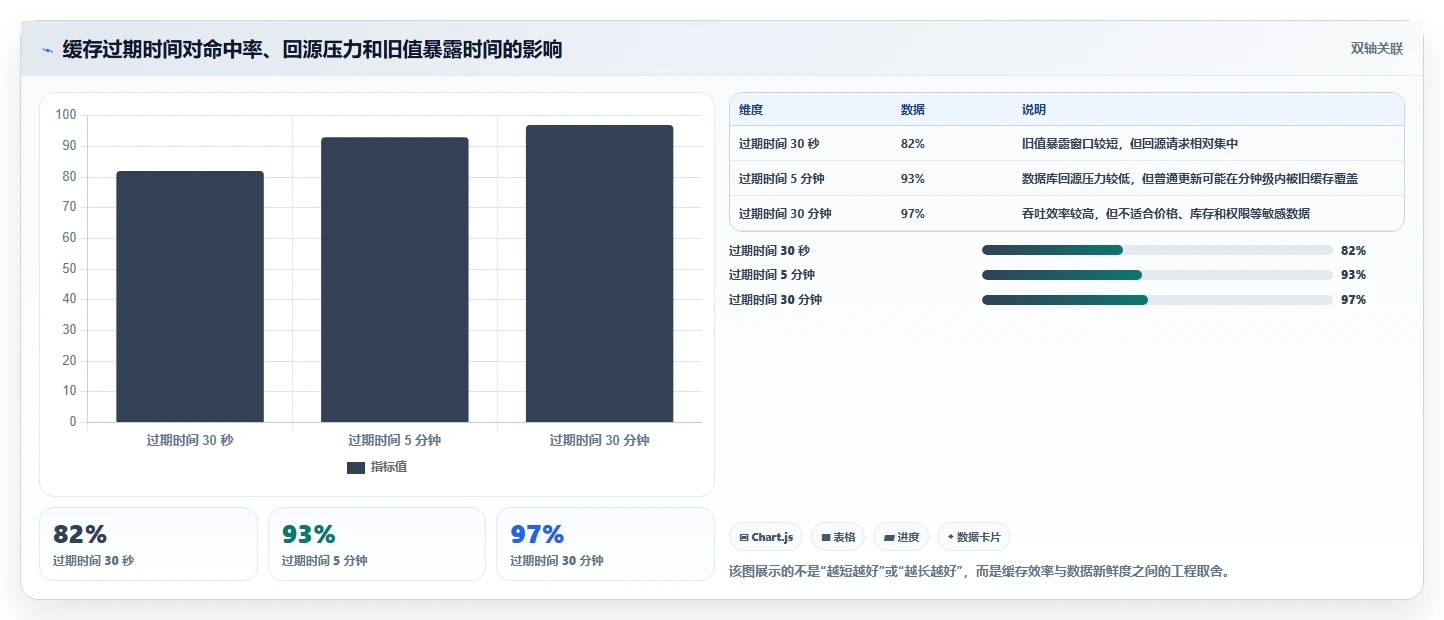Image resolution: width=1444 pixels, height=620 pixels.
Task: Click the description 旧值暴露窗口较短
Action: click(1131, 144)
